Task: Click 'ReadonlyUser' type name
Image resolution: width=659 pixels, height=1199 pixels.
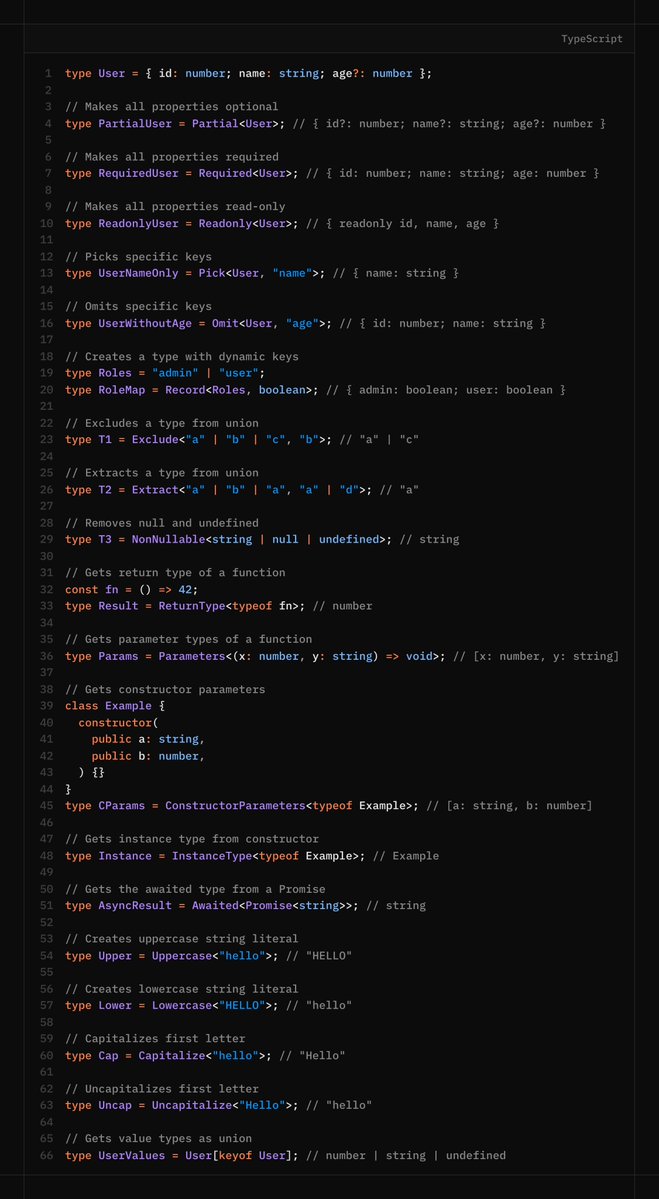Action: click(138, 223)
